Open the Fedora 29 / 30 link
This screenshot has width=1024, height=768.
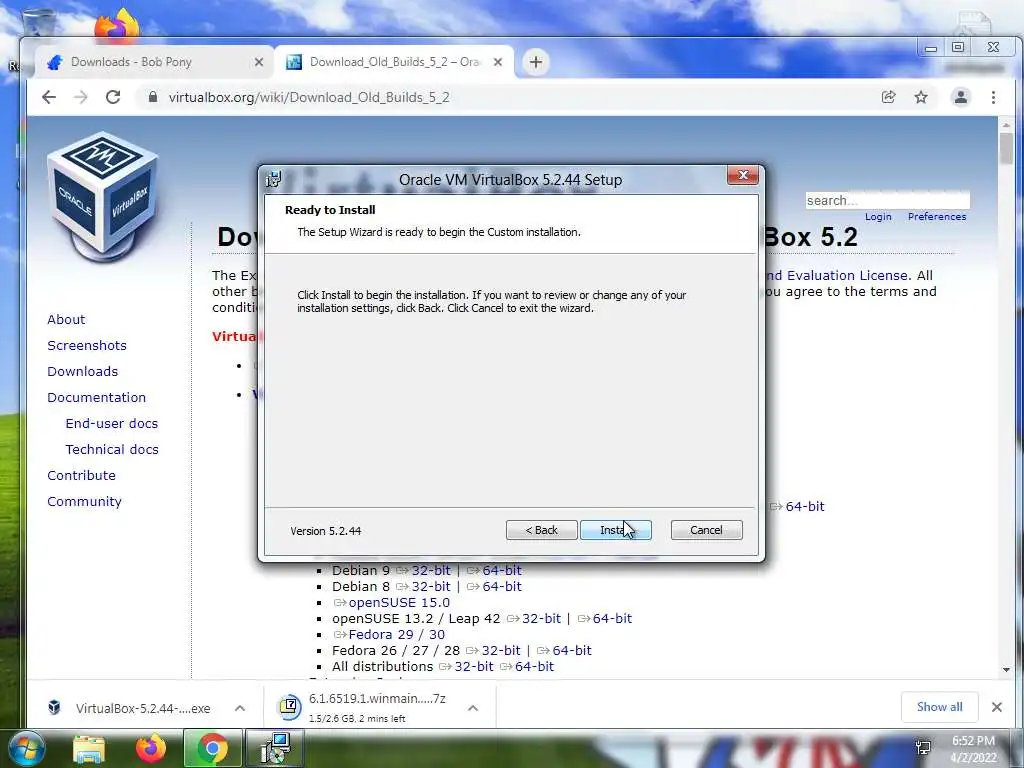396,634
